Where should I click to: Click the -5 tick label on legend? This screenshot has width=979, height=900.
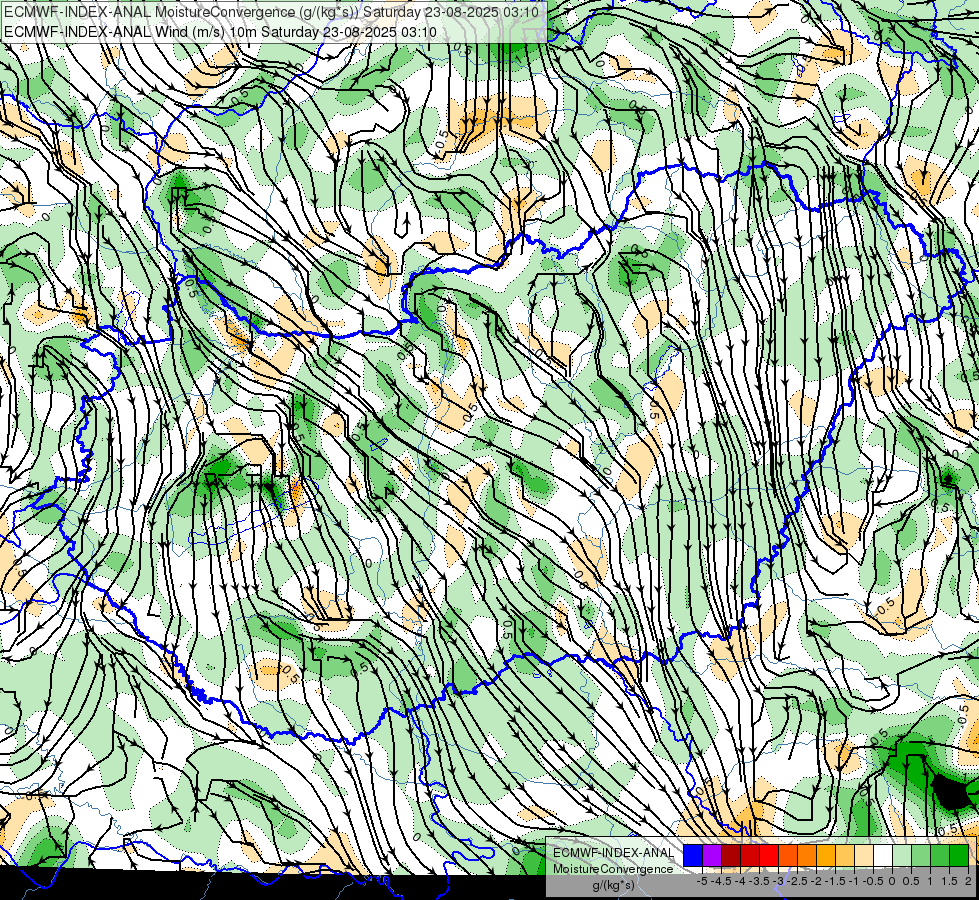702,881
